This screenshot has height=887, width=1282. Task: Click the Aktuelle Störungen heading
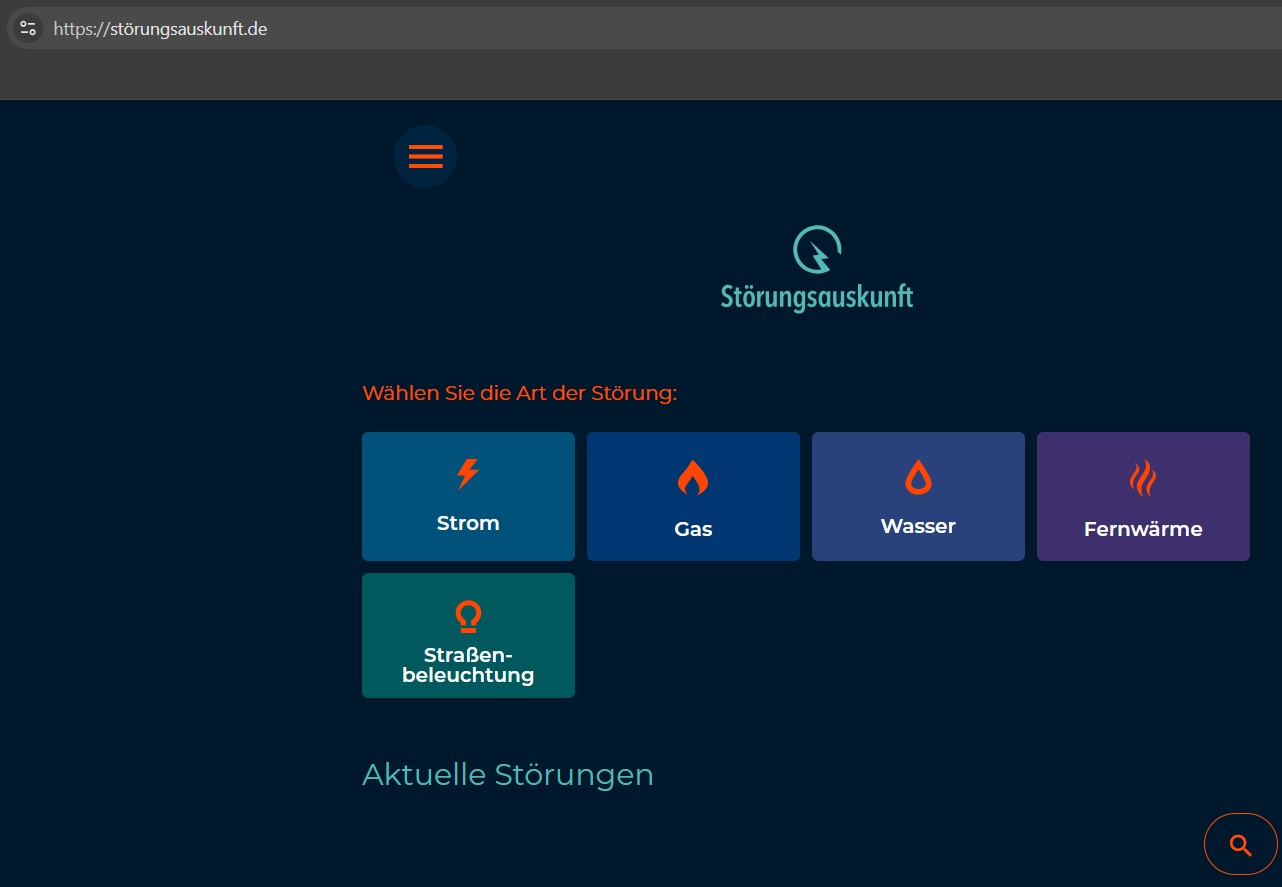507,775
